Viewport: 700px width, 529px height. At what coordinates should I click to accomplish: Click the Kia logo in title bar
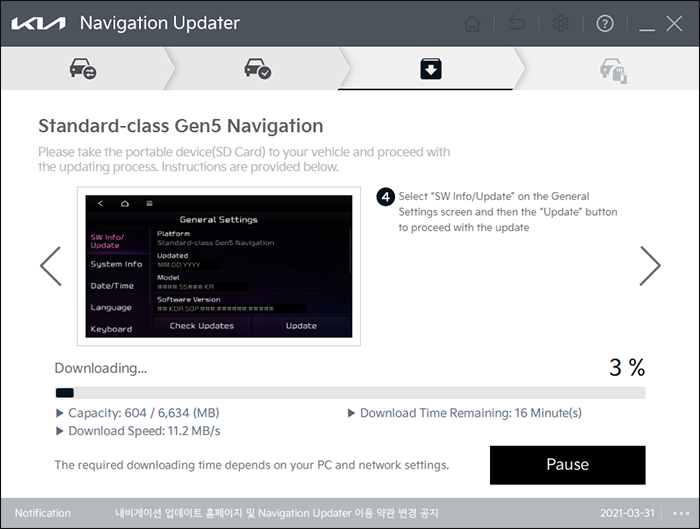pyautogui.click(x=38, y=23)
